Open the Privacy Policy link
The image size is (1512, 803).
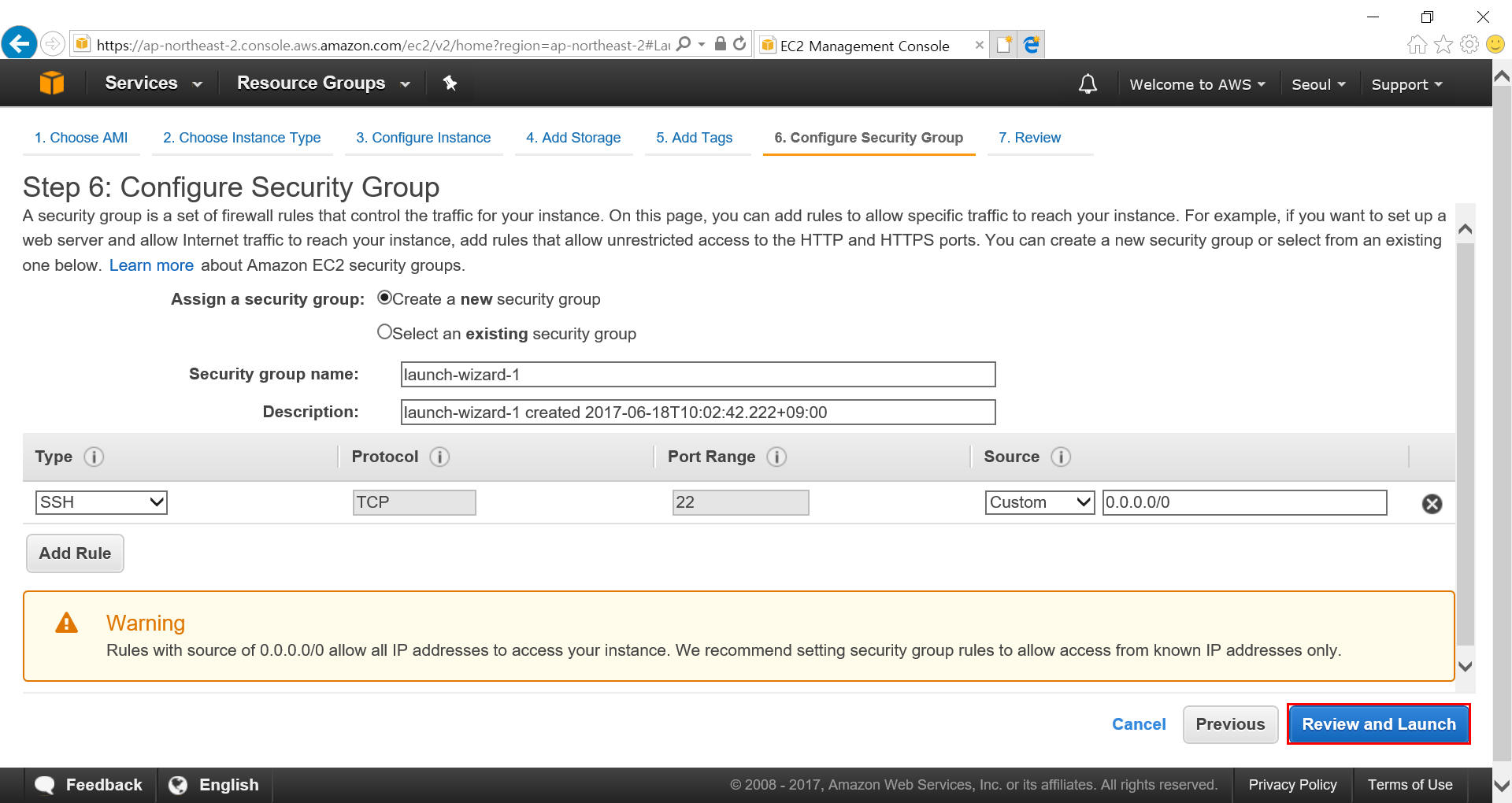[x=1292, y=785]
